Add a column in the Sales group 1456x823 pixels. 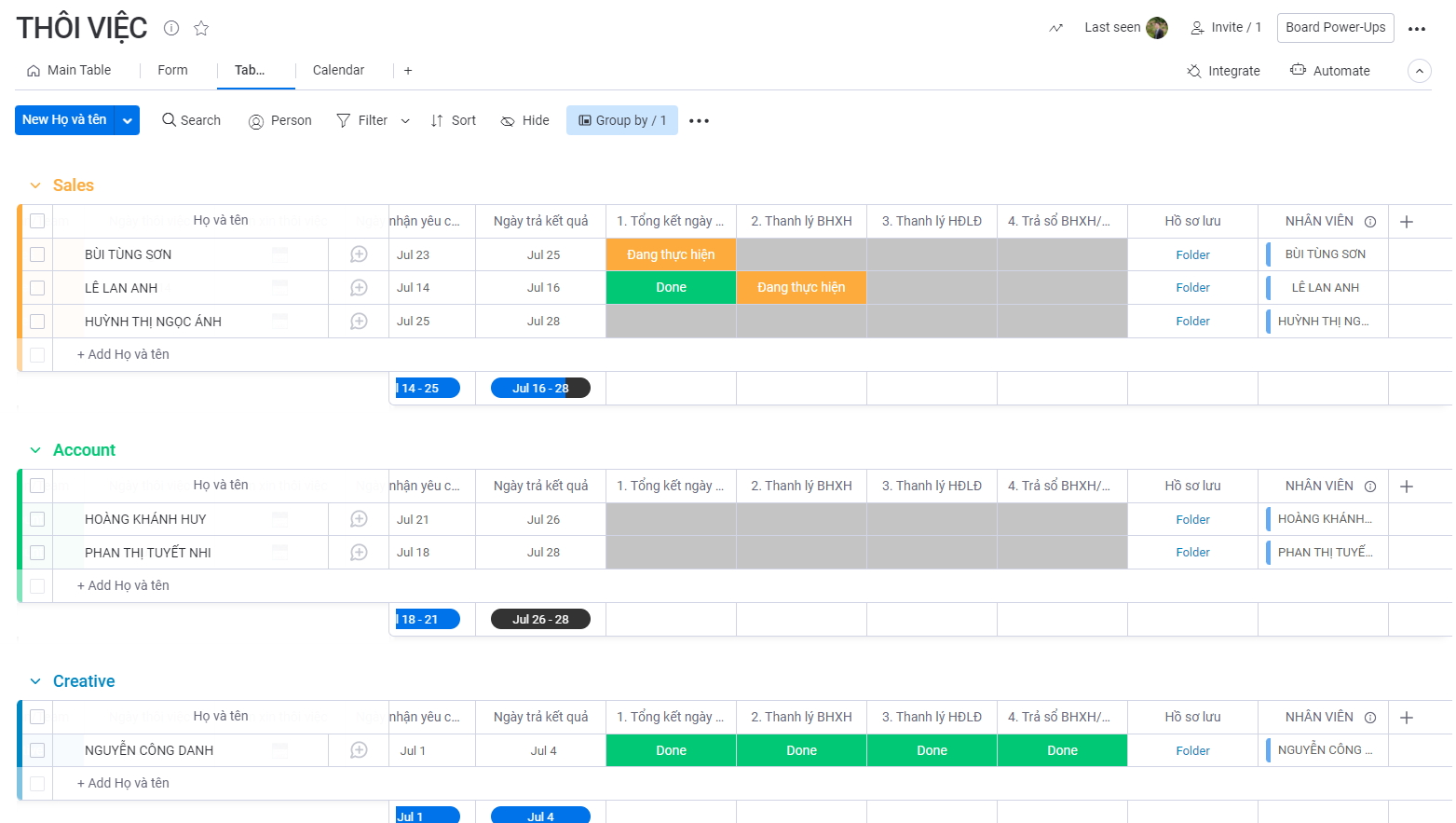coord(1407,222)
